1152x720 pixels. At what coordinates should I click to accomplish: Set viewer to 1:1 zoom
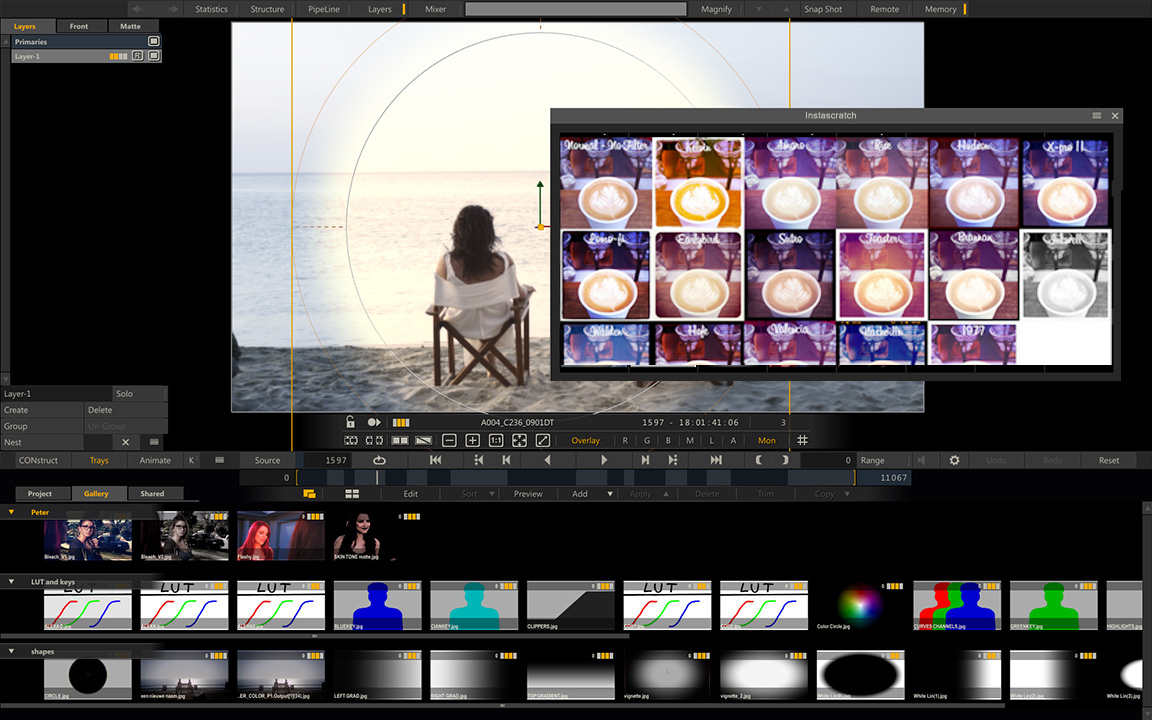(496, 440)
